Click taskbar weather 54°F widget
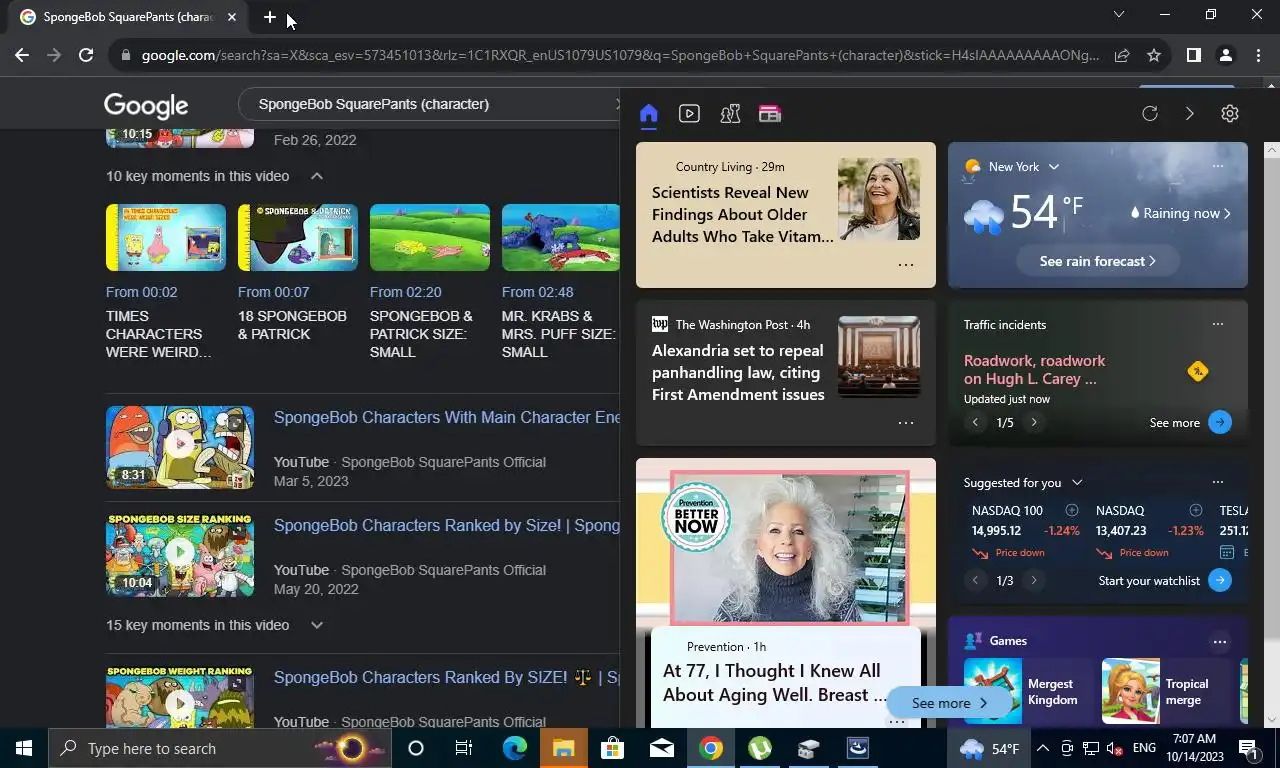 coord(989,748)
